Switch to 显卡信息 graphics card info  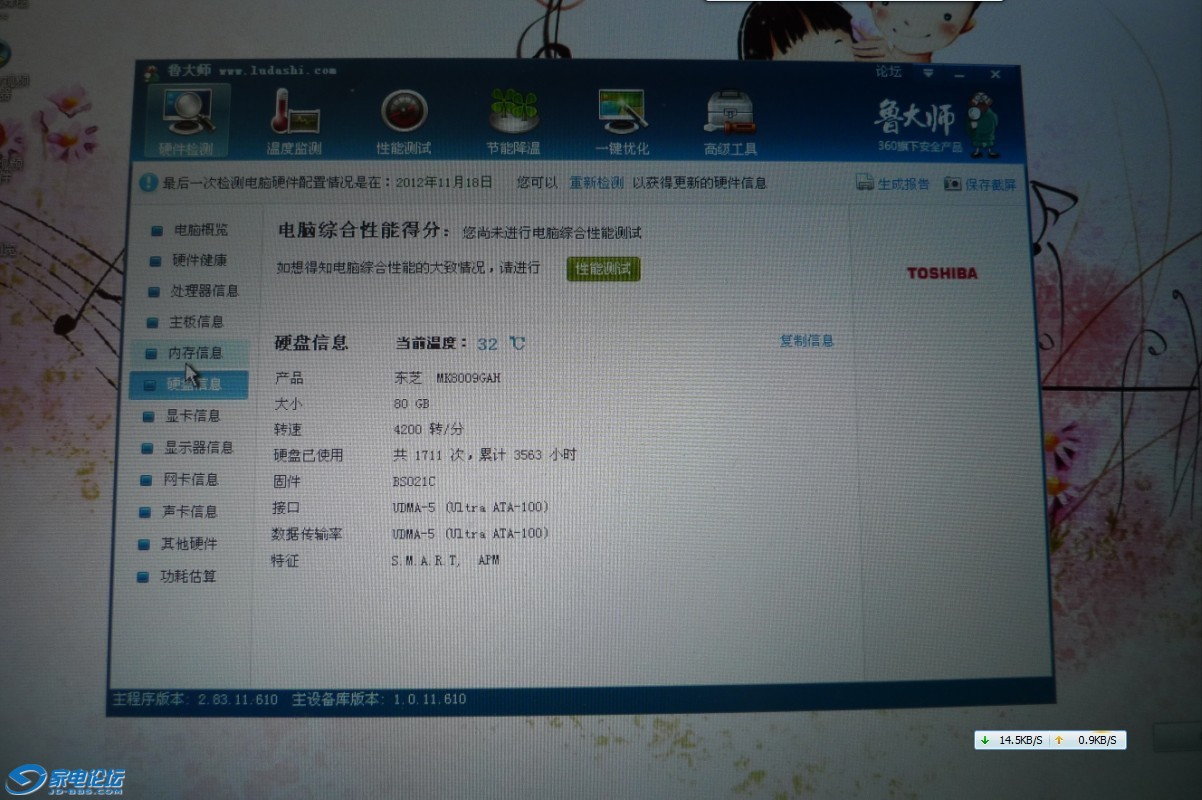point(192,416)
